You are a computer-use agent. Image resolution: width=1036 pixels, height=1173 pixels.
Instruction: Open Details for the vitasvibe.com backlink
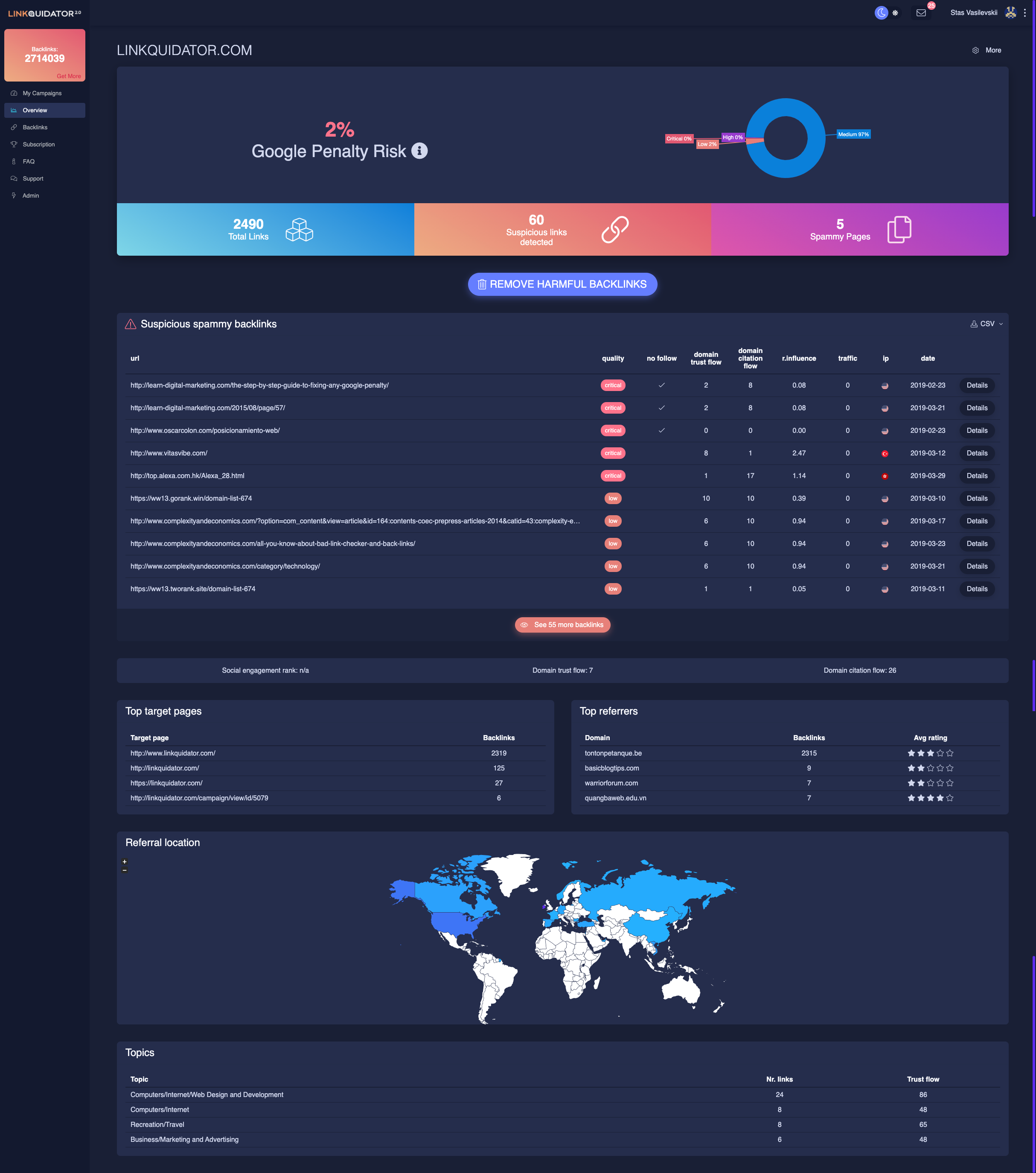[976, 453]
